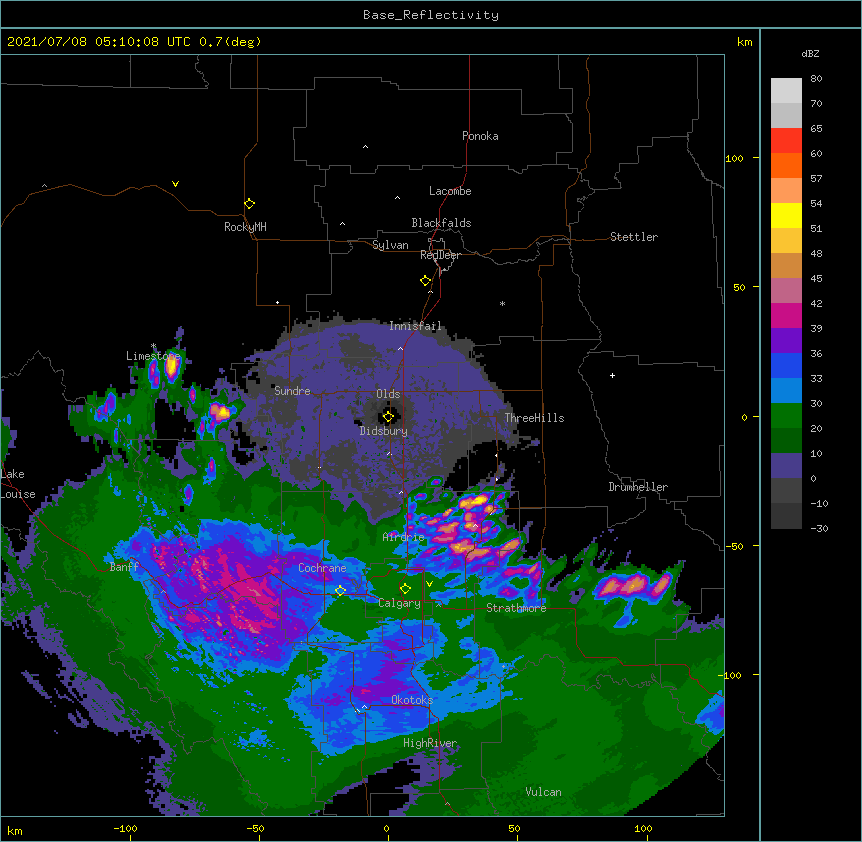Image resolution: width=862 pixels, height=842 pixels.
Task: Click the red 60-65 dBZ legend swatch
Action: tap(786, 141)
